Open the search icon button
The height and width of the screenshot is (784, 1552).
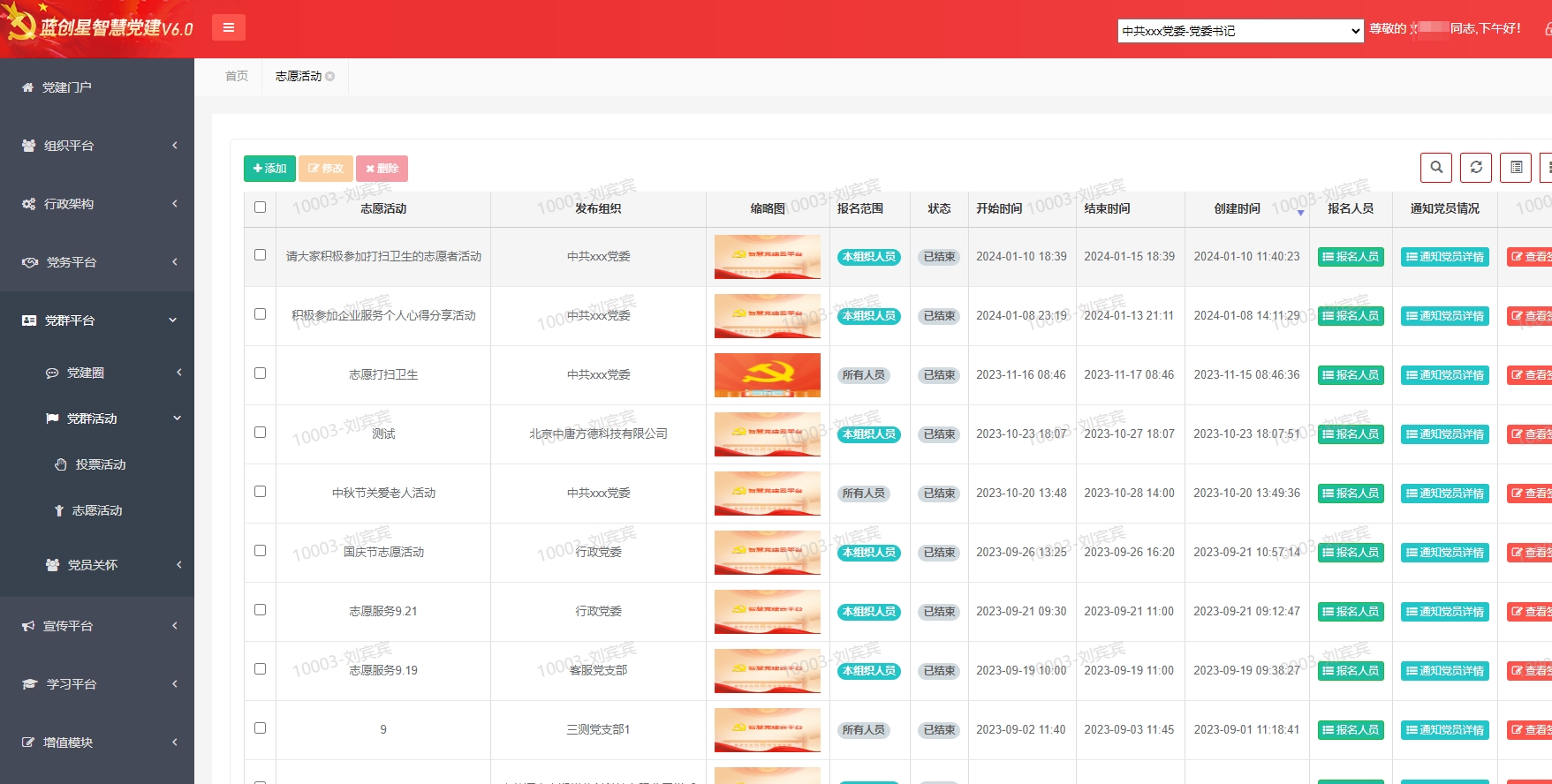coord(1436,167)
